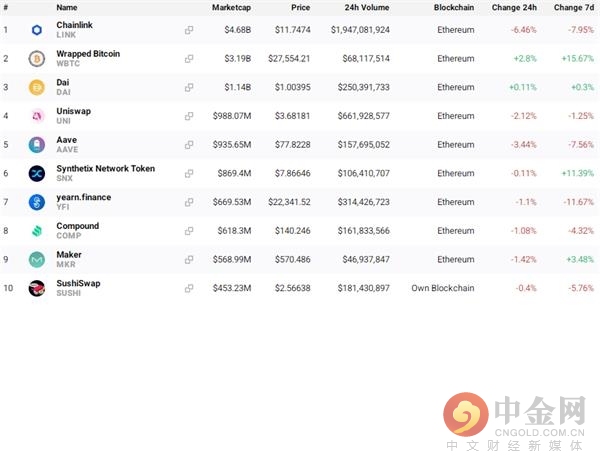The width and height of the screenshot is (600, 464).
Task: Open the Maker coin name link
Action: 69,254
